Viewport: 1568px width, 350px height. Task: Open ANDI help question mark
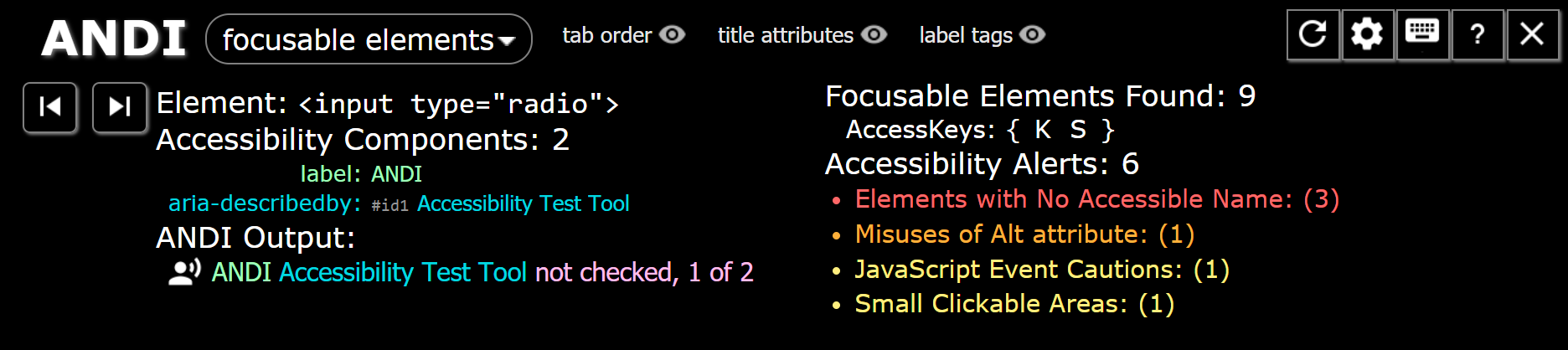pos(1478,34)
